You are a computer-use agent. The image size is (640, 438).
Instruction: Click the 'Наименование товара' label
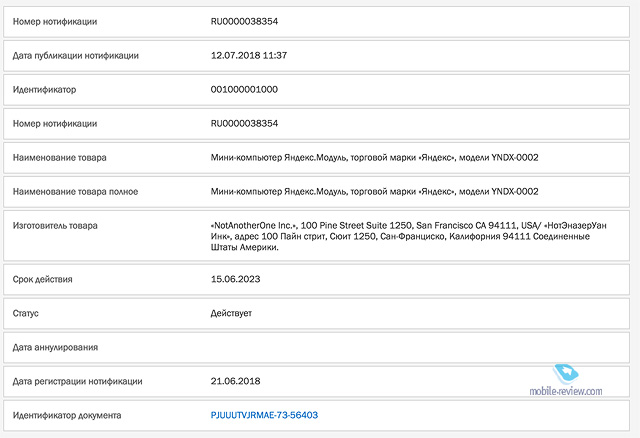pos(59,158)
